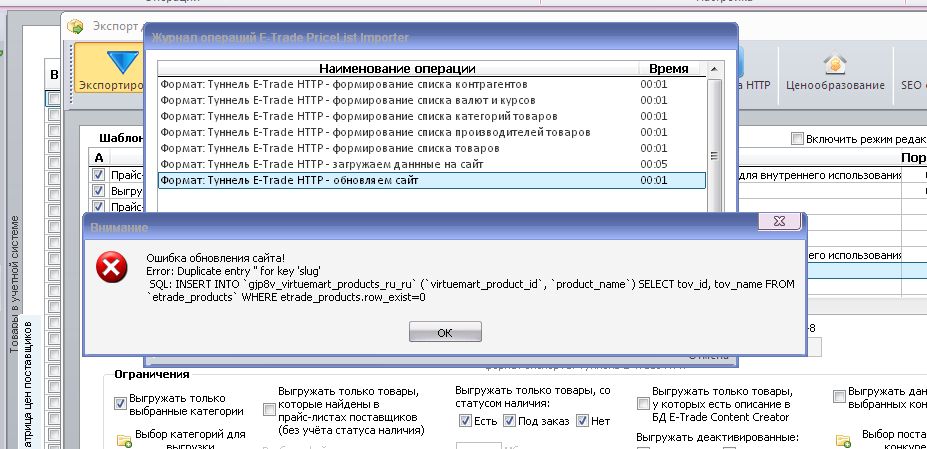This screenshot has height=449, width=927.
Task: Select highlighted log row обновляем сайт
Action: (x=432, y=180)
